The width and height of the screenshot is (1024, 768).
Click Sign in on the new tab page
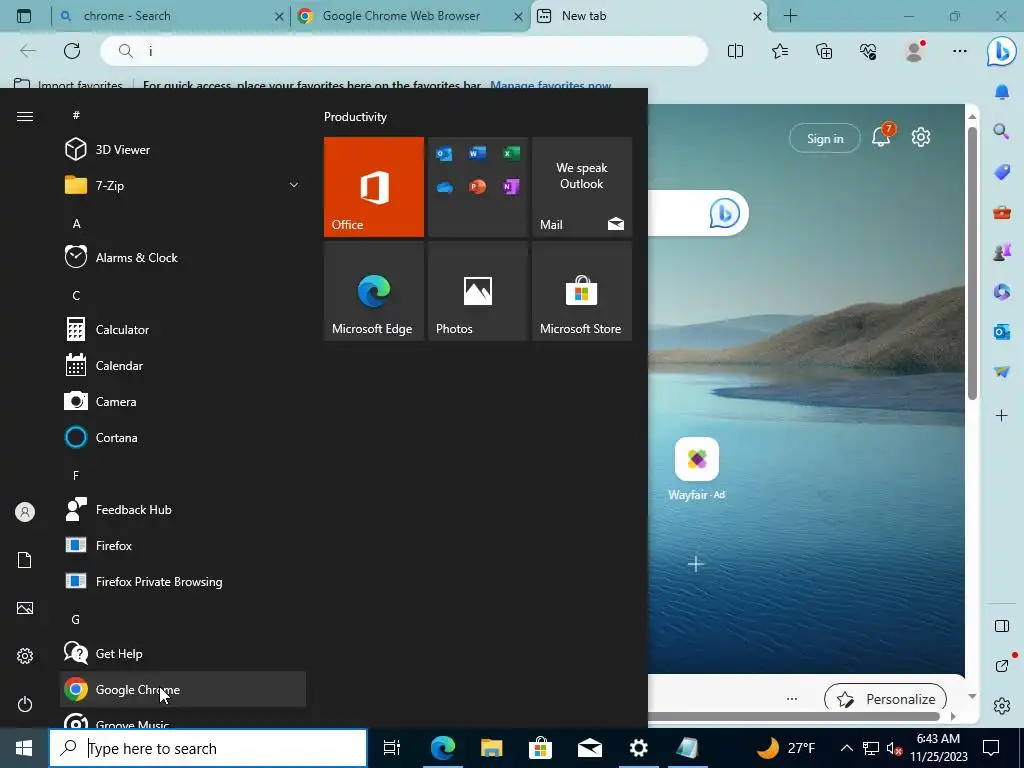pyautogui.click(x=825, y=138)
